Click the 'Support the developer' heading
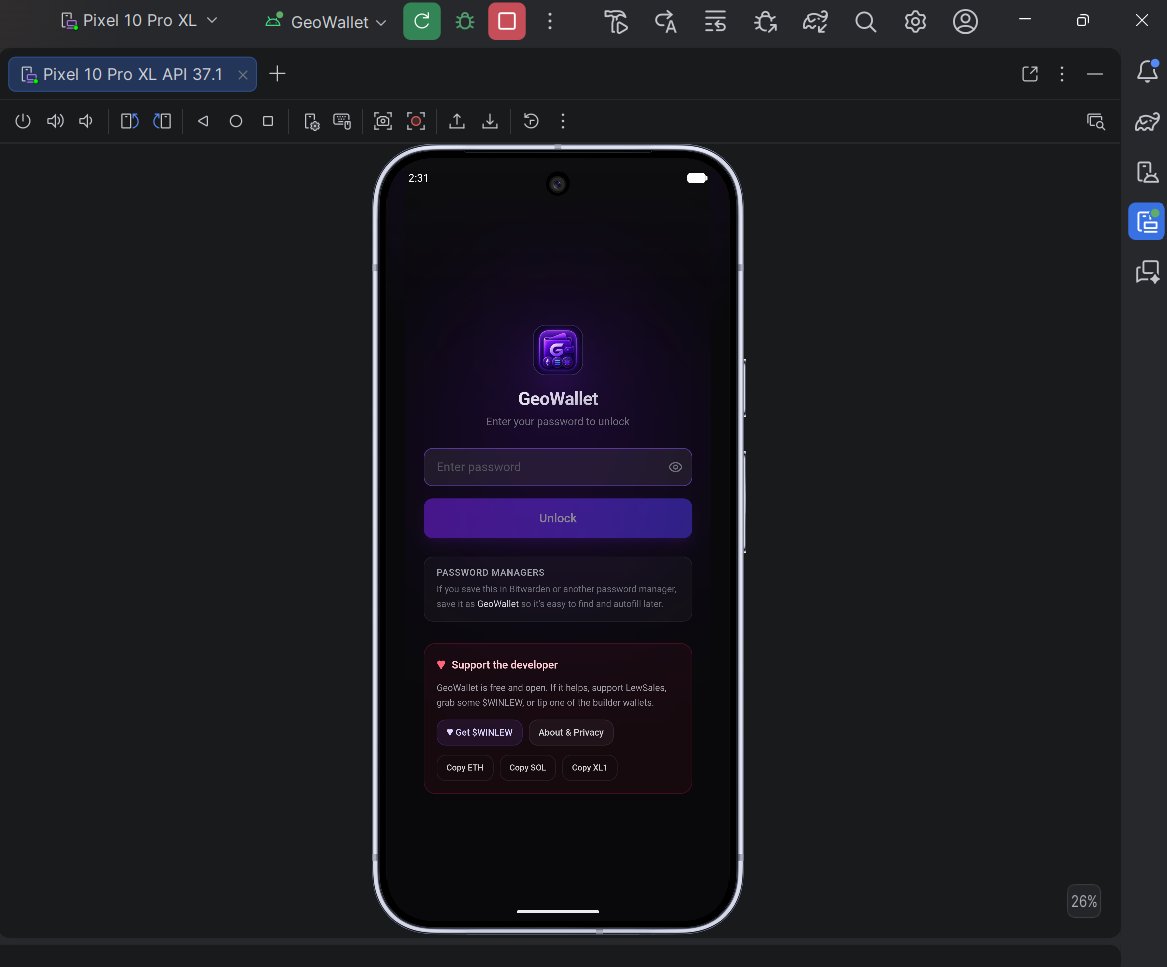1167x967 pixels. (505, 665)
